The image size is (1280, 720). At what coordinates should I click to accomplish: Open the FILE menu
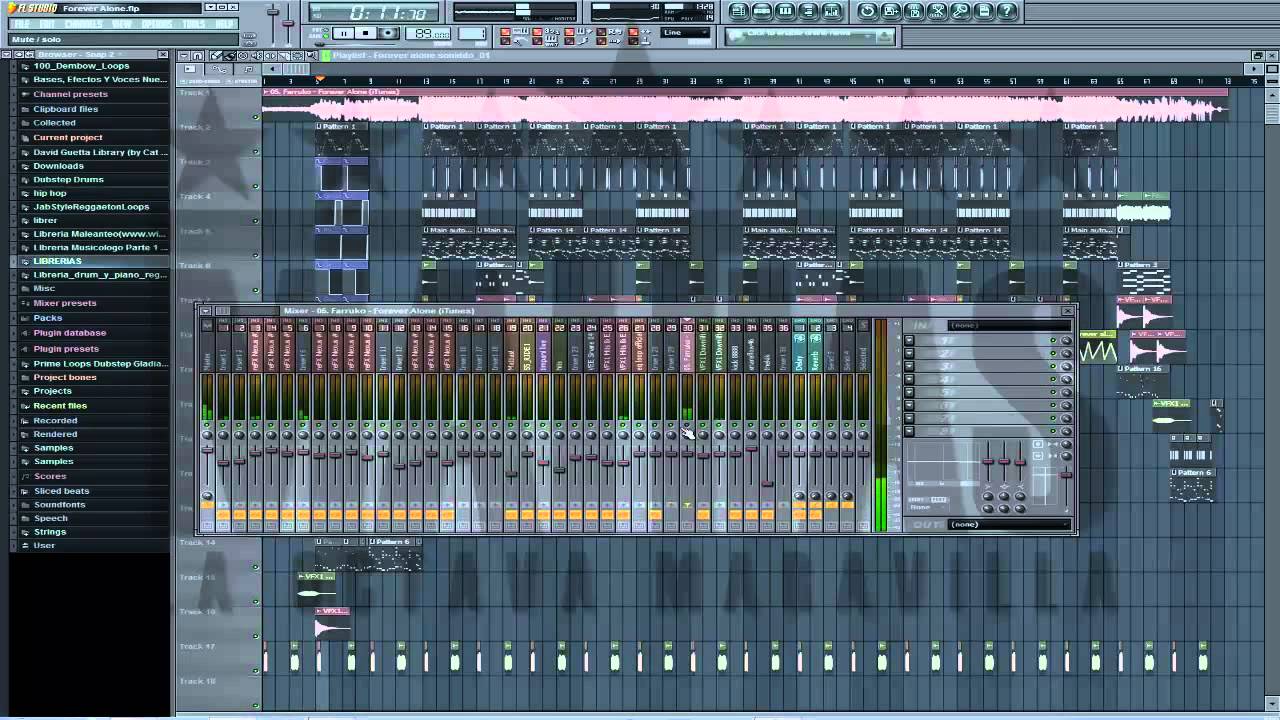pos(21,24)
